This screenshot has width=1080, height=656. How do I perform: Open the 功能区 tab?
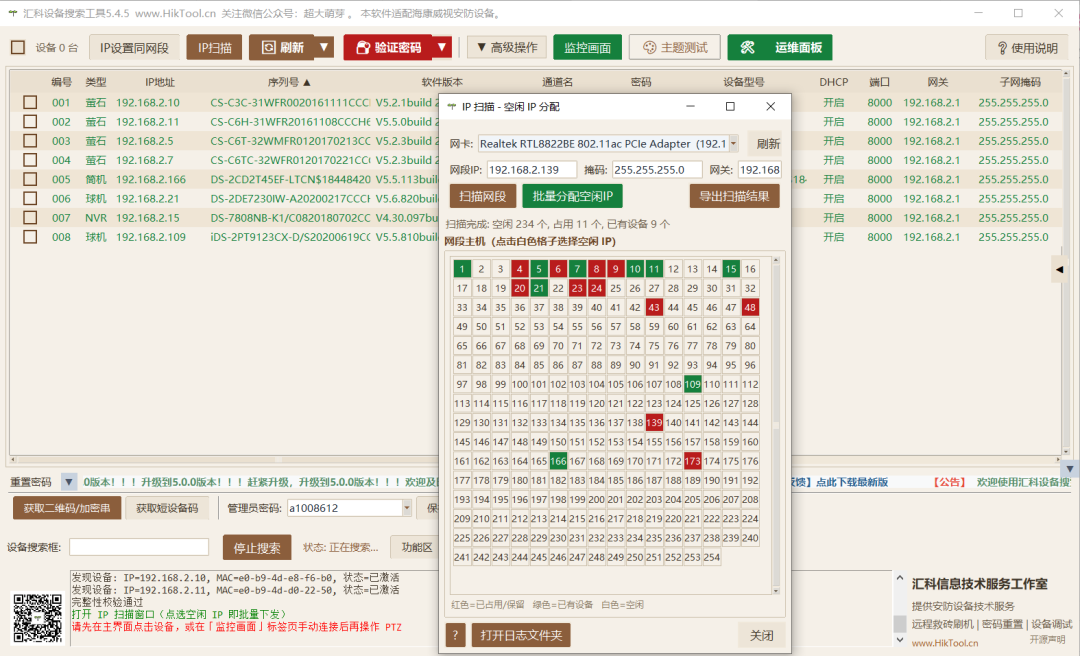[416, 547]
